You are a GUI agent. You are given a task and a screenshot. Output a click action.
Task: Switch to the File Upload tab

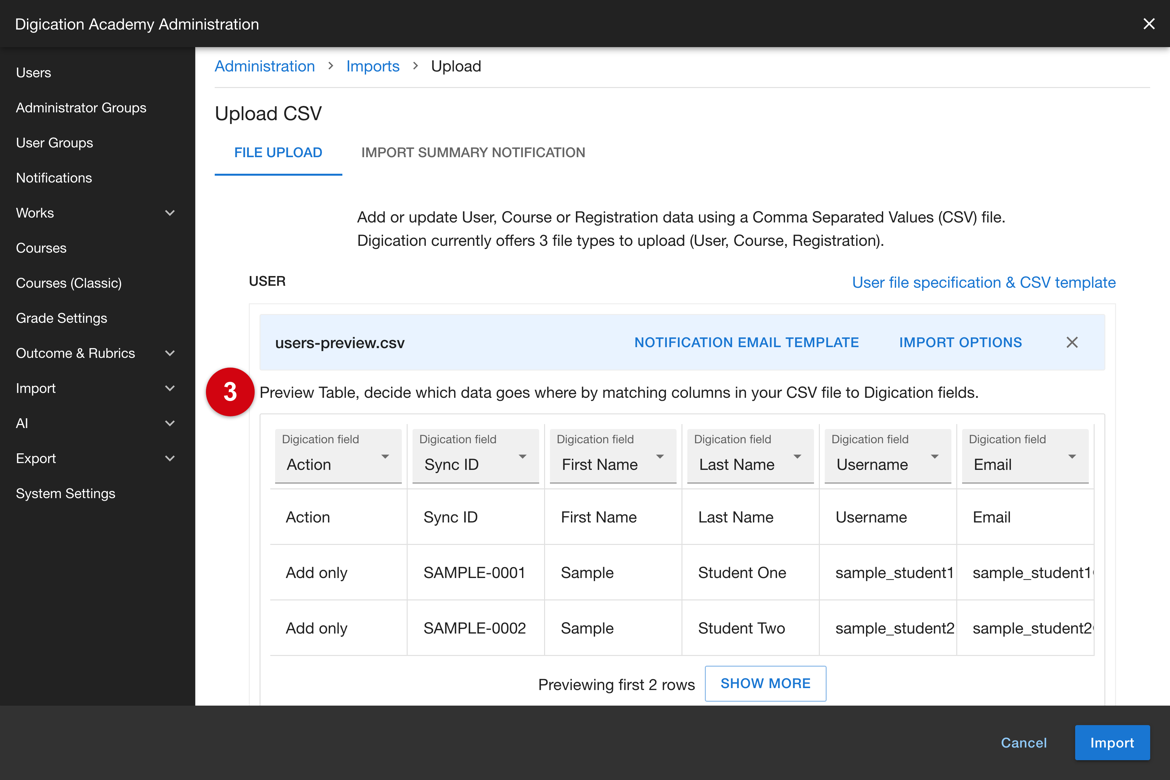pyautogui.click(x=278, y=153)
